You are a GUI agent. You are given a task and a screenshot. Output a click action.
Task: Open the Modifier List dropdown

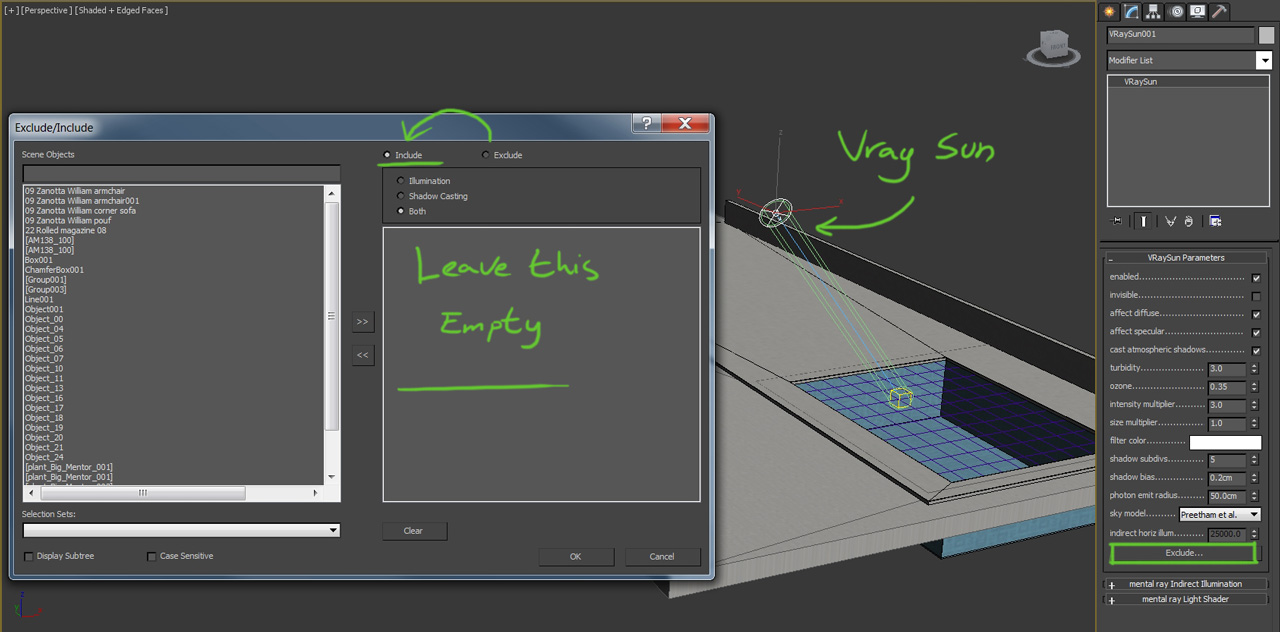1264,60
